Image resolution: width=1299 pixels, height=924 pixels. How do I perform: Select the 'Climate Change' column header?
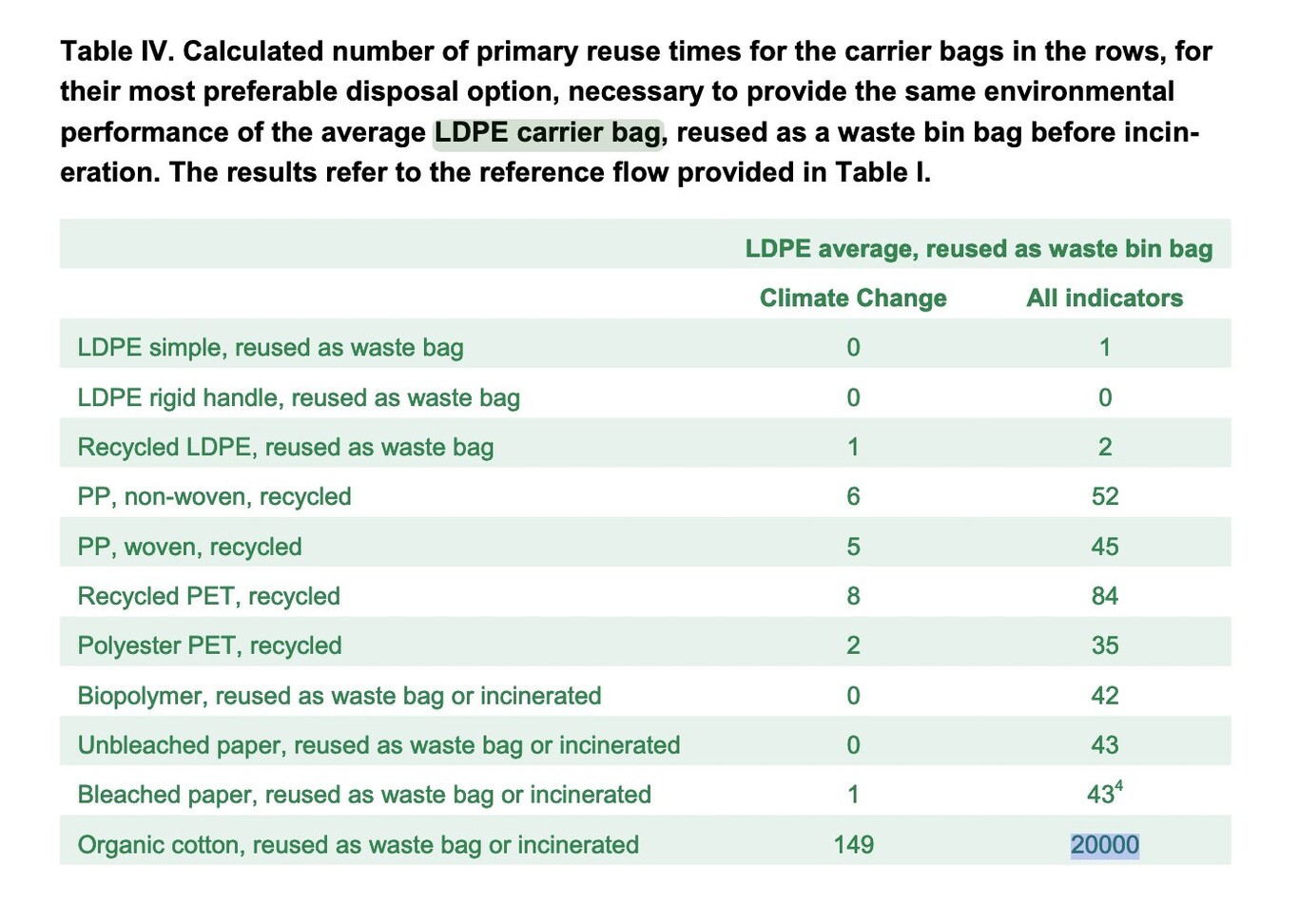(x=853, y=298)
